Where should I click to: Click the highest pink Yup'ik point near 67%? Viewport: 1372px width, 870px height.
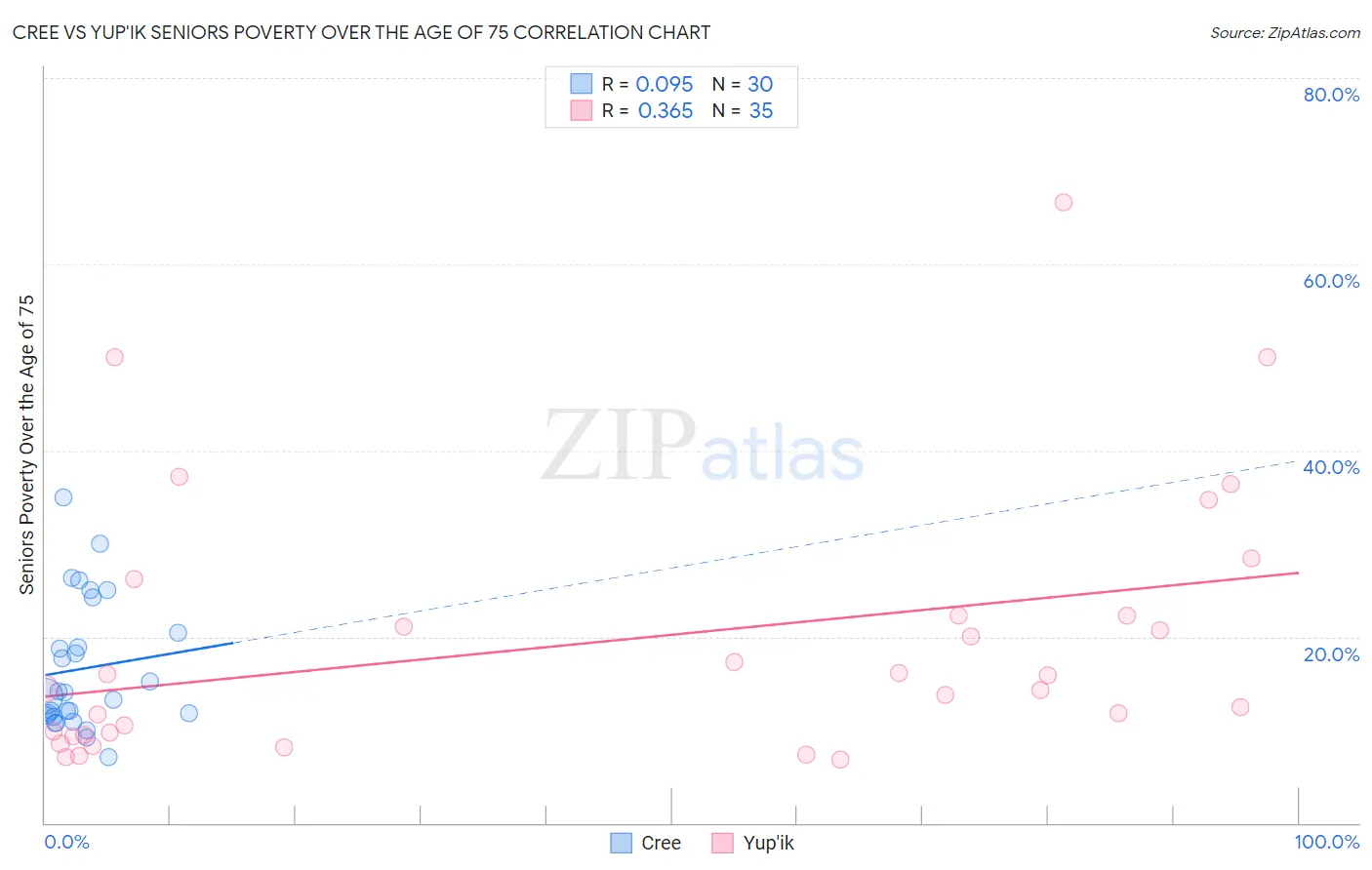coord(1064,202)
